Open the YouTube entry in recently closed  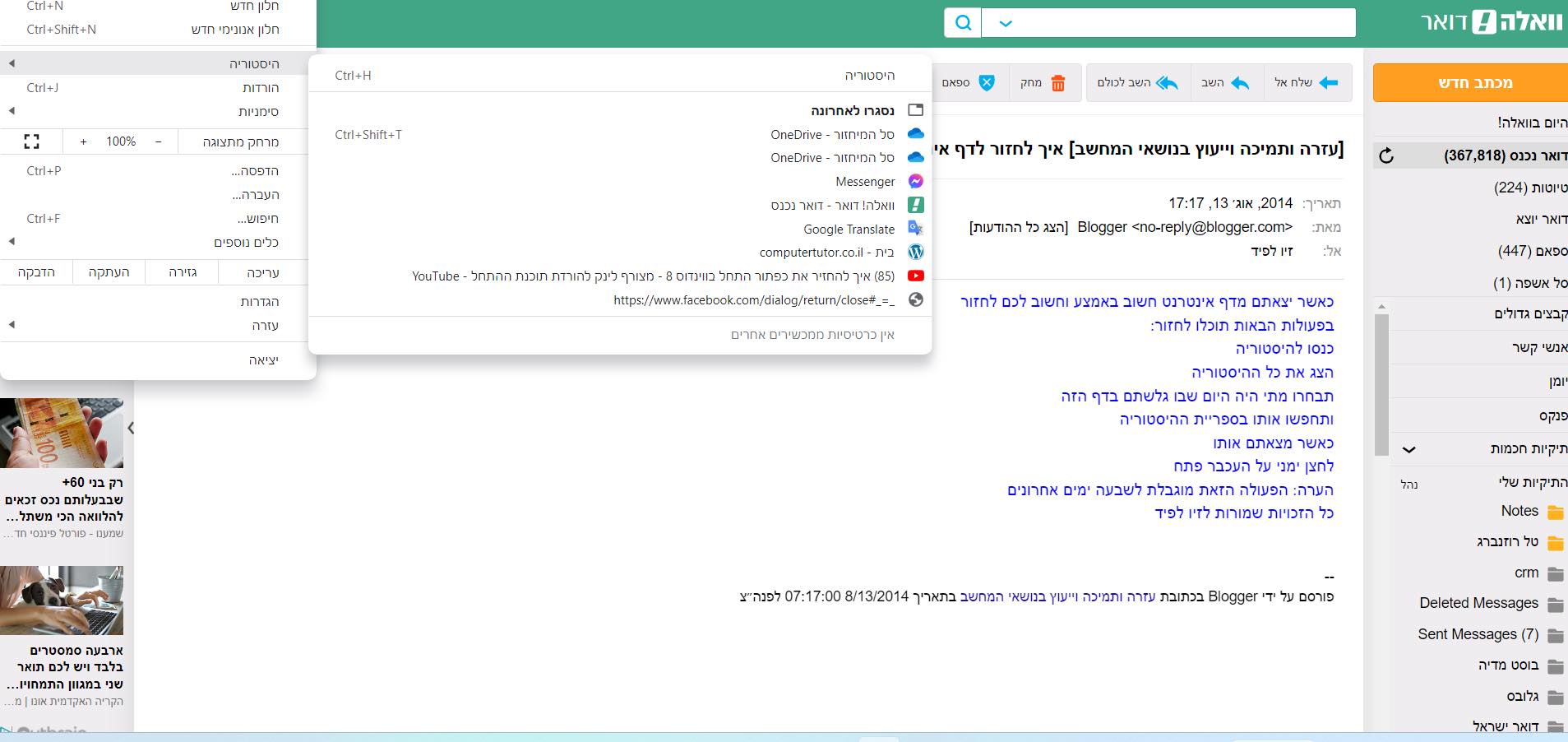(653, 276)
